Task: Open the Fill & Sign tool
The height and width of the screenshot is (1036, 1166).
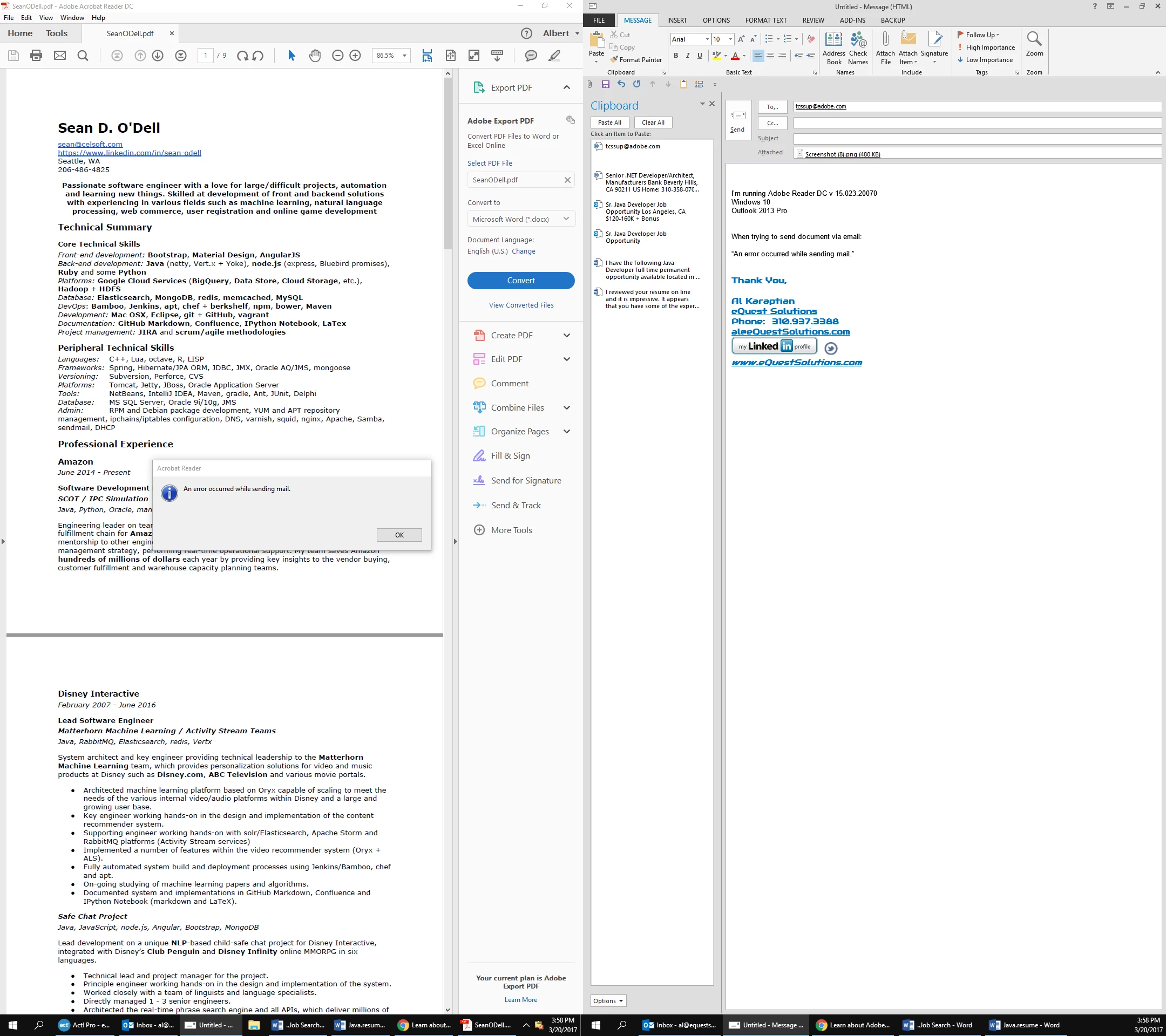Action: [x=510, y=455]
